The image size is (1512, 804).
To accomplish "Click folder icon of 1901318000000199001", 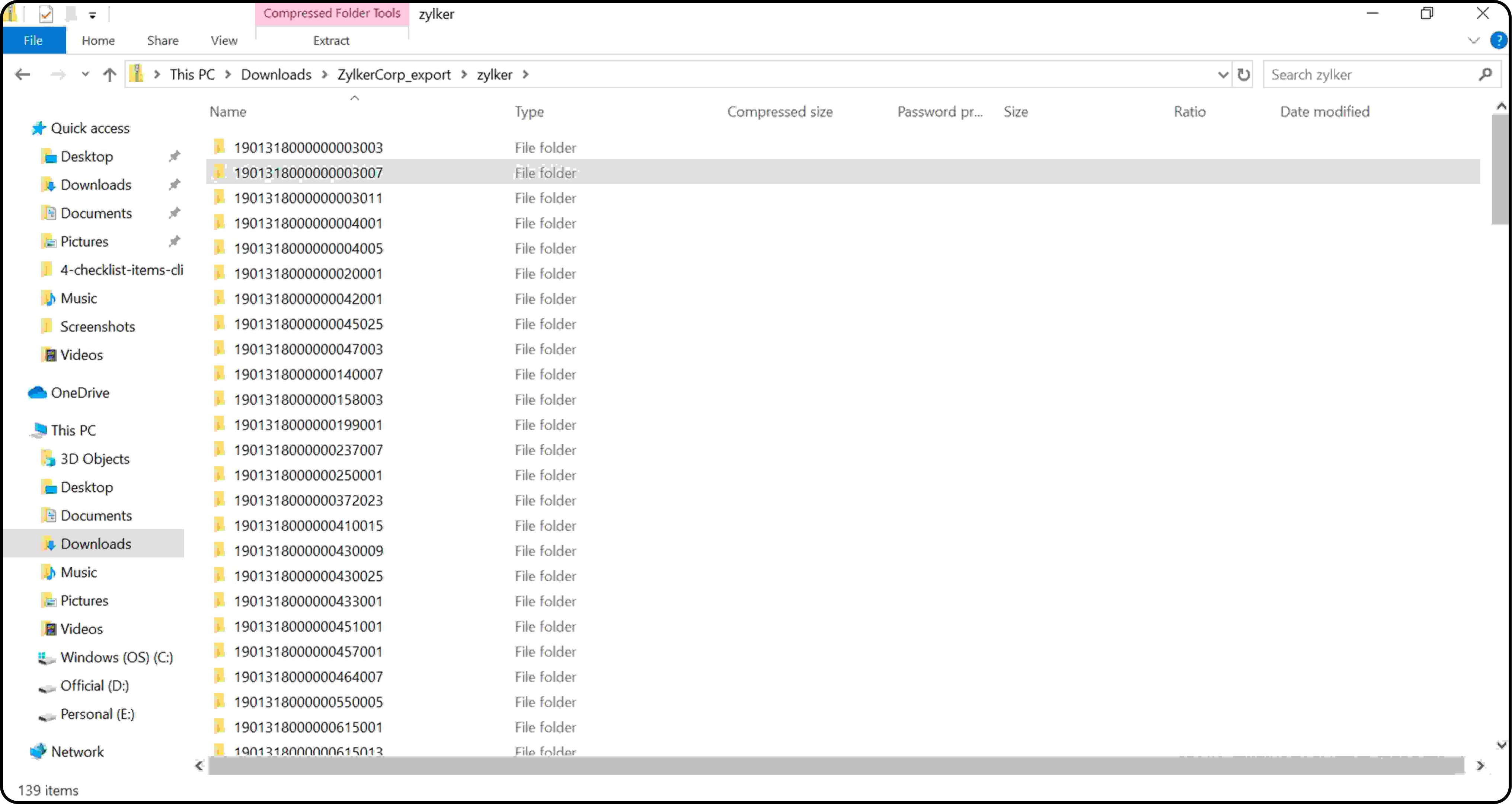I will pos(220,424).
